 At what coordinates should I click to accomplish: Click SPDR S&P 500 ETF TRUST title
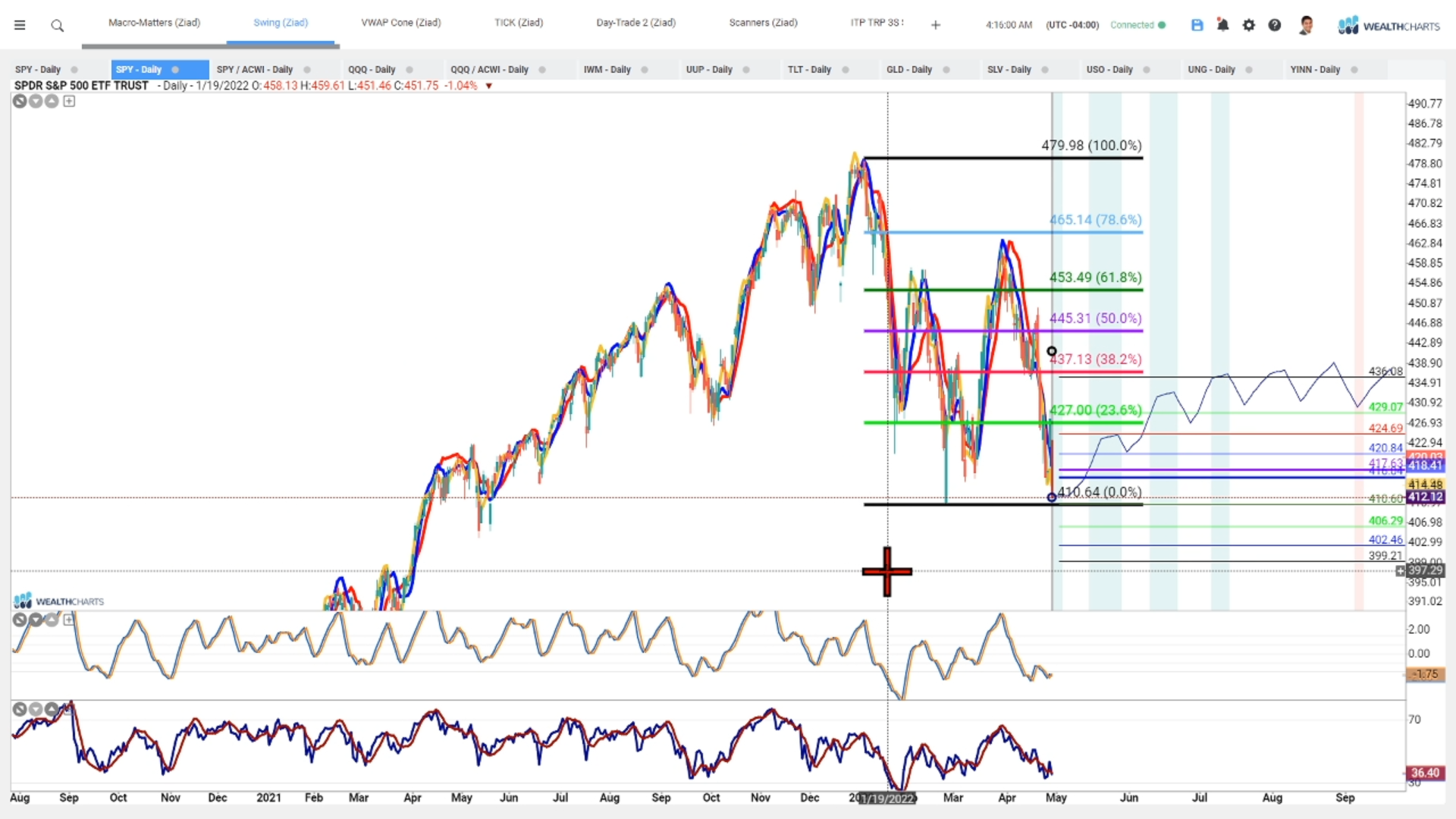pyautogui.click(x=81, y=86)
